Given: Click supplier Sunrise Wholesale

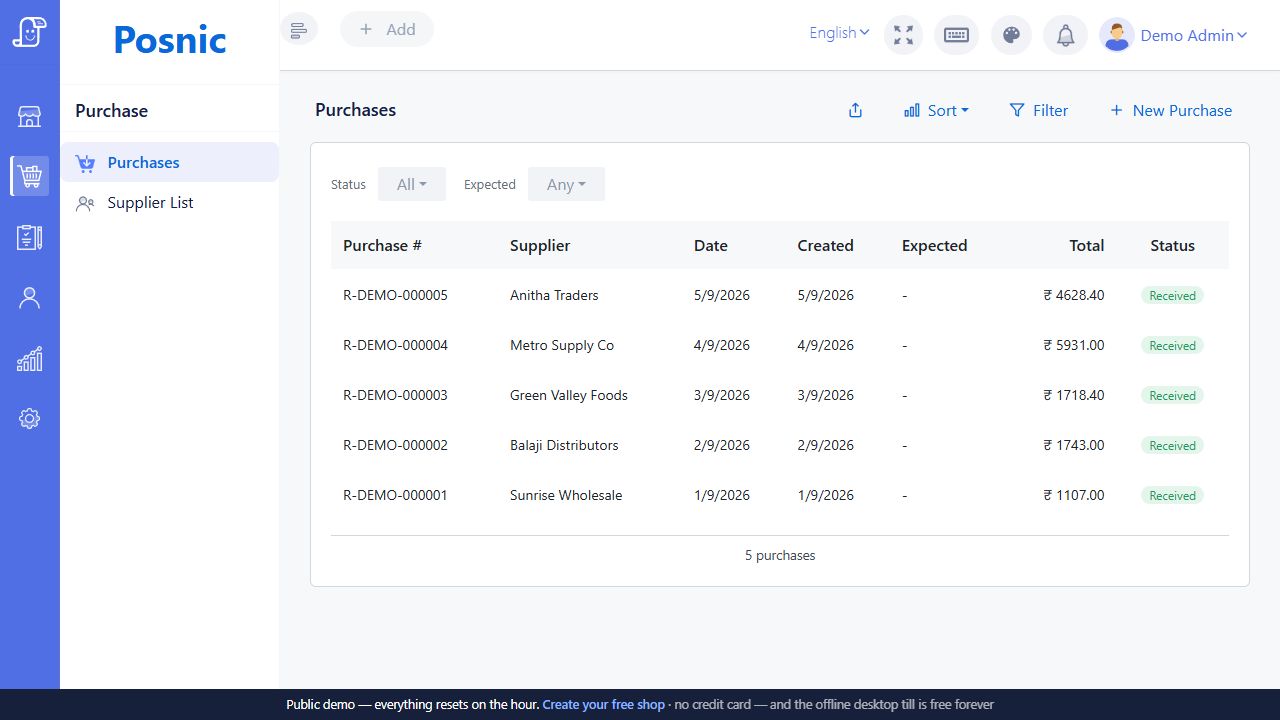Looking at the screenshot, I should click(566, 495).
